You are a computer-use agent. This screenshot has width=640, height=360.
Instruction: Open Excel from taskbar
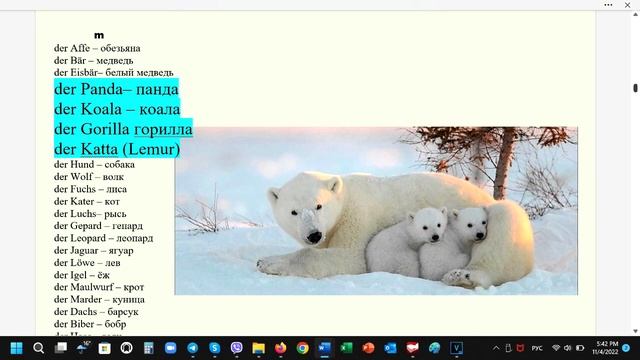(347, 348)
